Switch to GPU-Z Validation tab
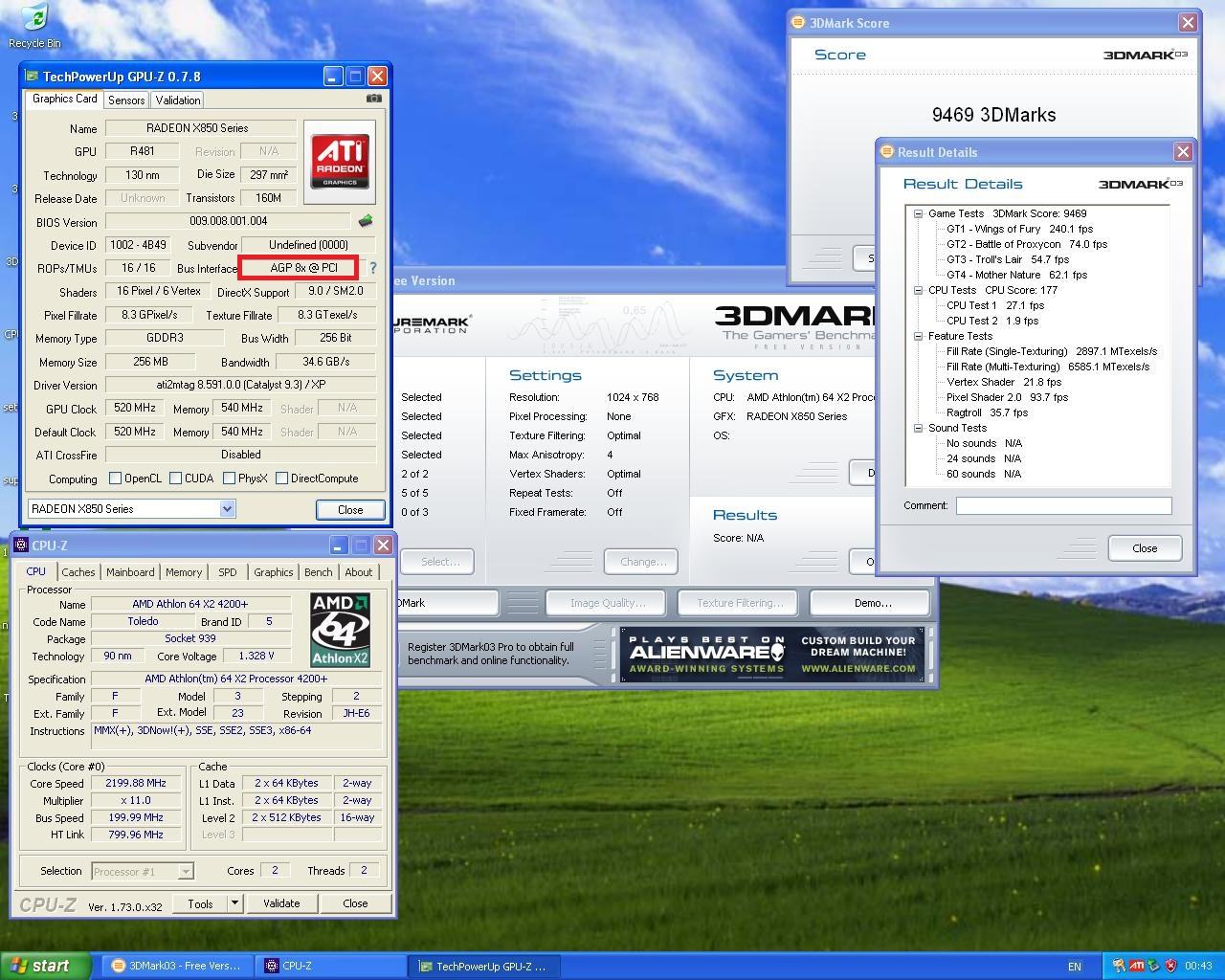The image size is (1225, 980). click(x=178, y=100)
